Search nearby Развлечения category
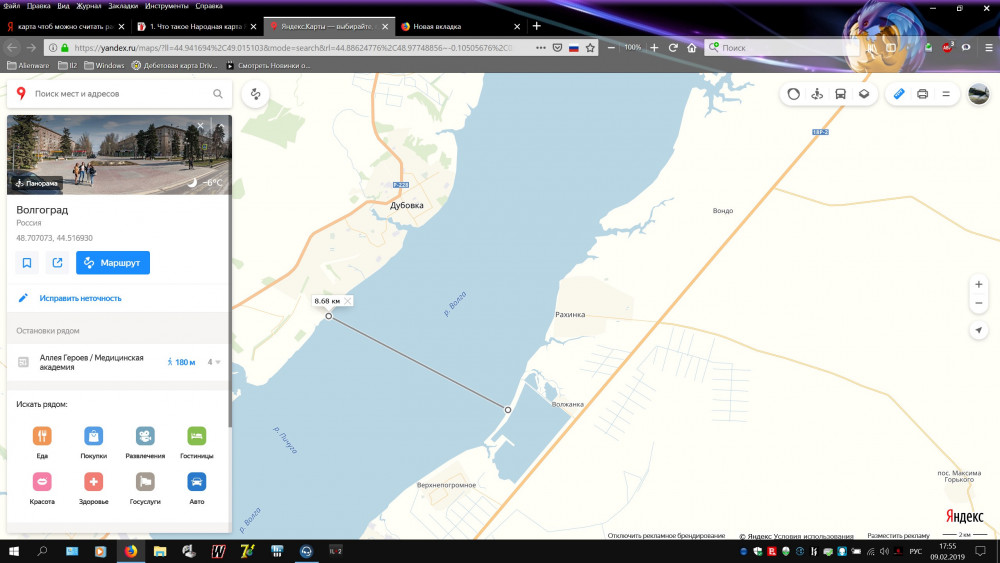Screen dimensions: 1000x563 (145, 442)
